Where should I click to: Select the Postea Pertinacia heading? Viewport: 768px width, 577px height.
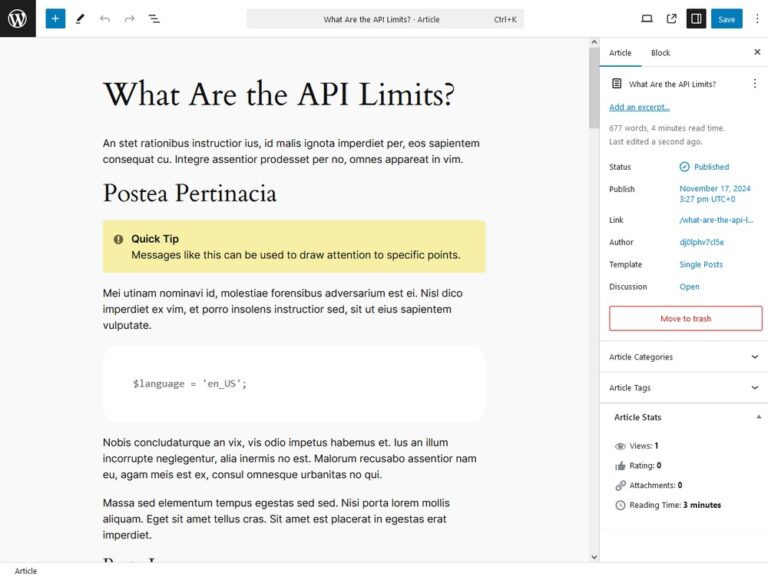pyautogui.click(x=190, y=193)
